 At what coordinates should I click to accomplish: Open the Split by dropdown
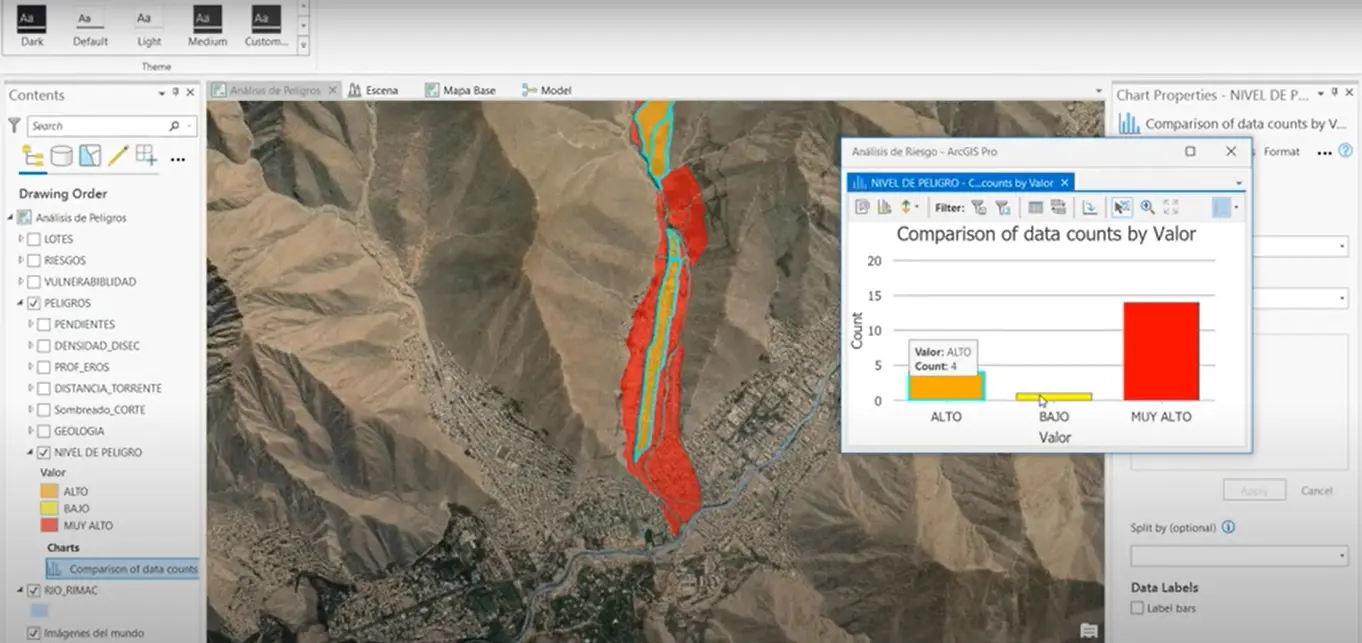click(1239, 555)
